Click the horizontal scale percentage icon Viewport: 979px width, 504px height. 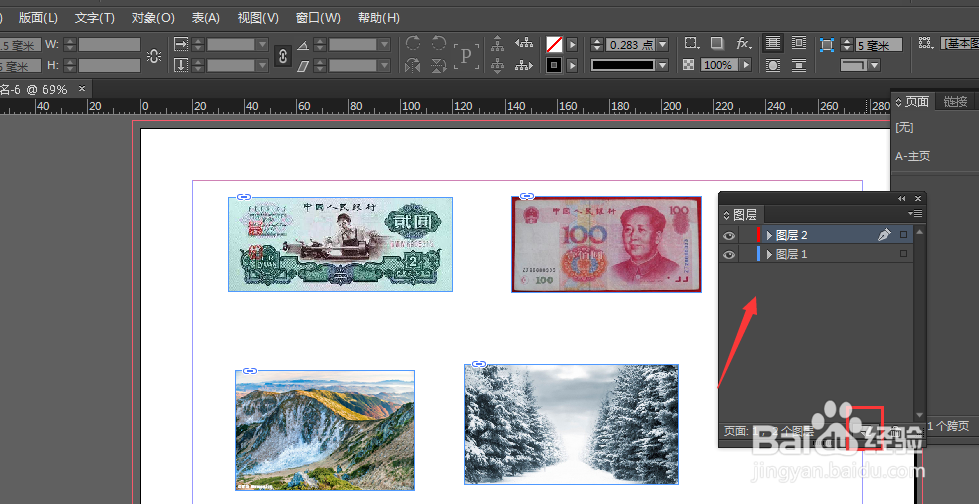coord(180,44)
